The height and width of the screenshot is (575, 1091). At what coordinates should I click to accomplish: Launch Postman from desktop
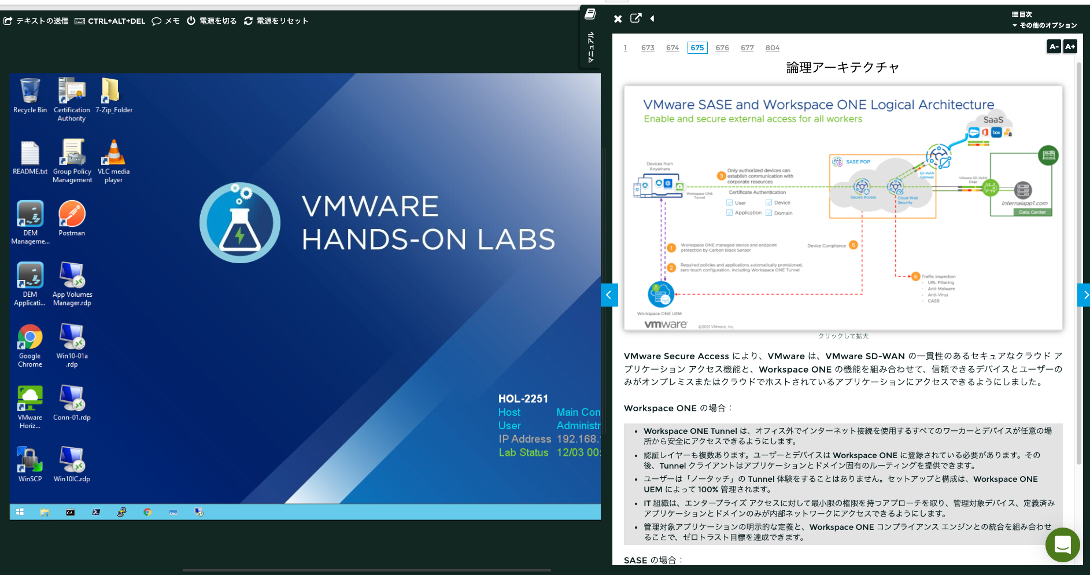72,218
